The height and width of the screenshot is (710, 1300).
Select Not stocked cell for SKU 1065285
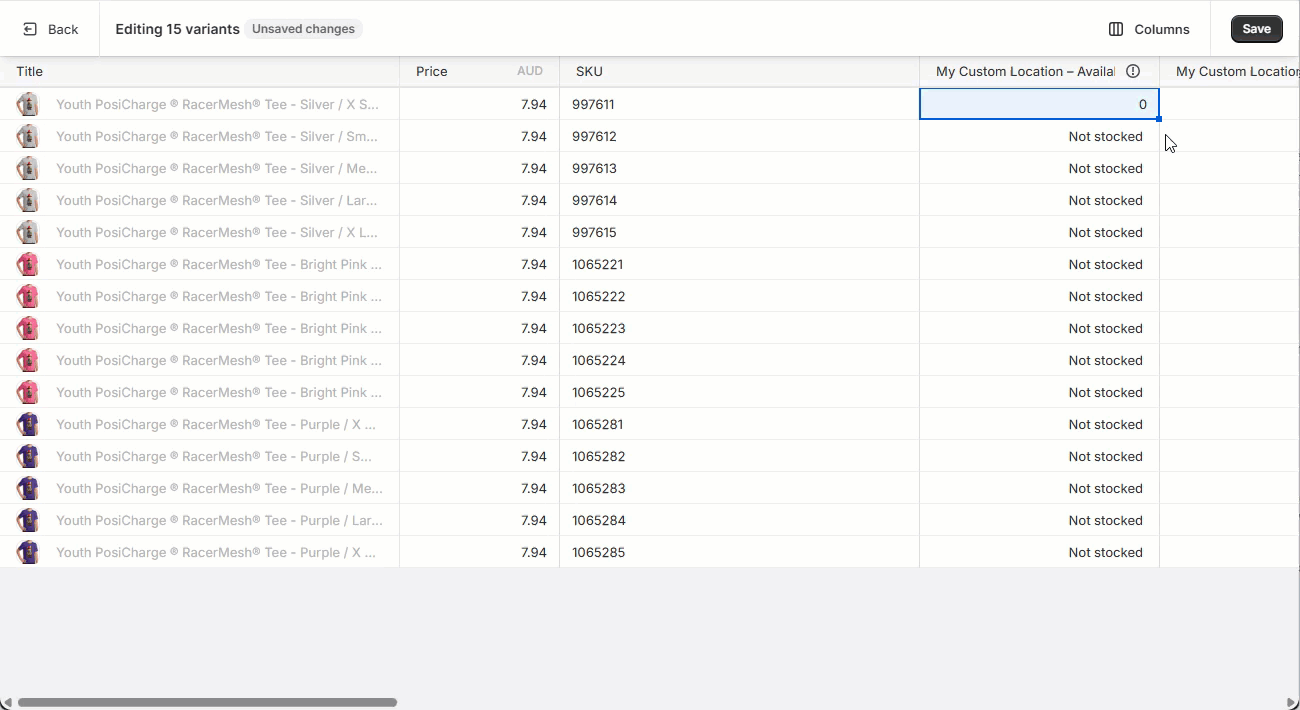[x=1040, y=552]
